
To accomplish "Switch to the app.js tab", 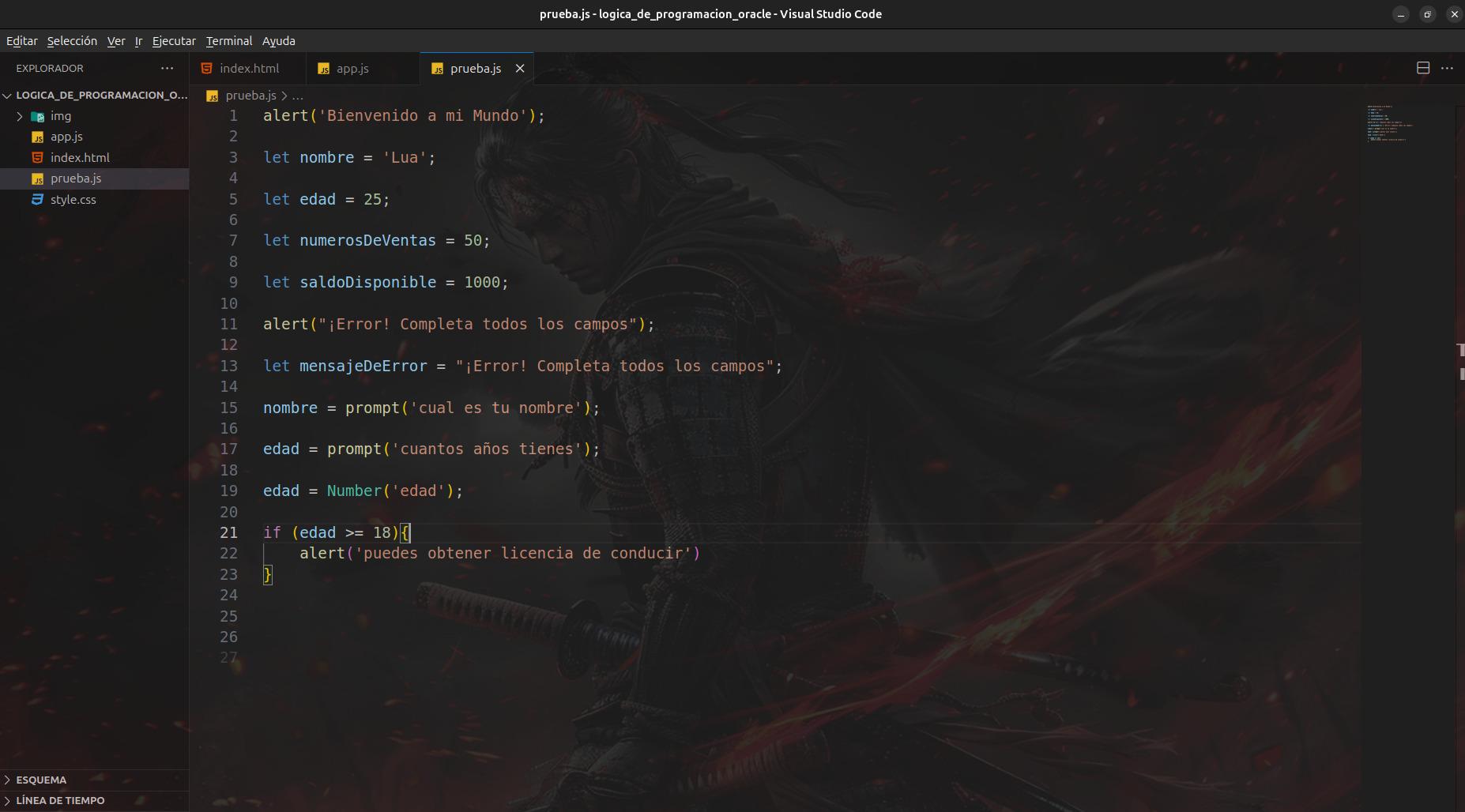I will point(363,69).
